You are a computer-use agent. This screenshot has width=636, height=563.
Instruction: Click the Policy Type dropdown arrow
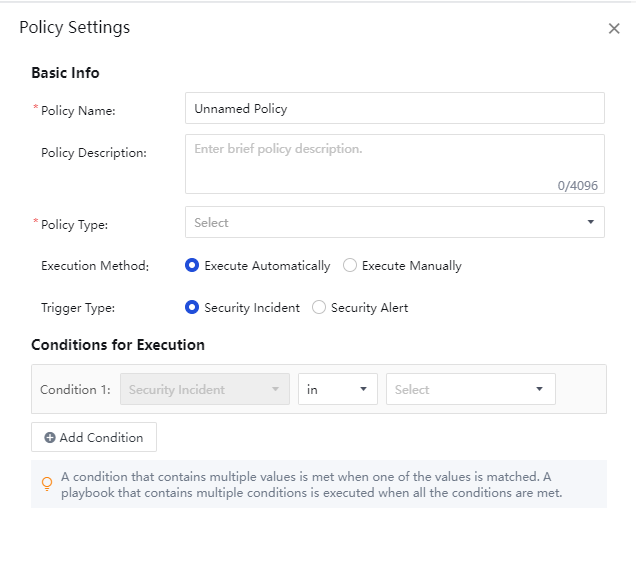(590, 222)
